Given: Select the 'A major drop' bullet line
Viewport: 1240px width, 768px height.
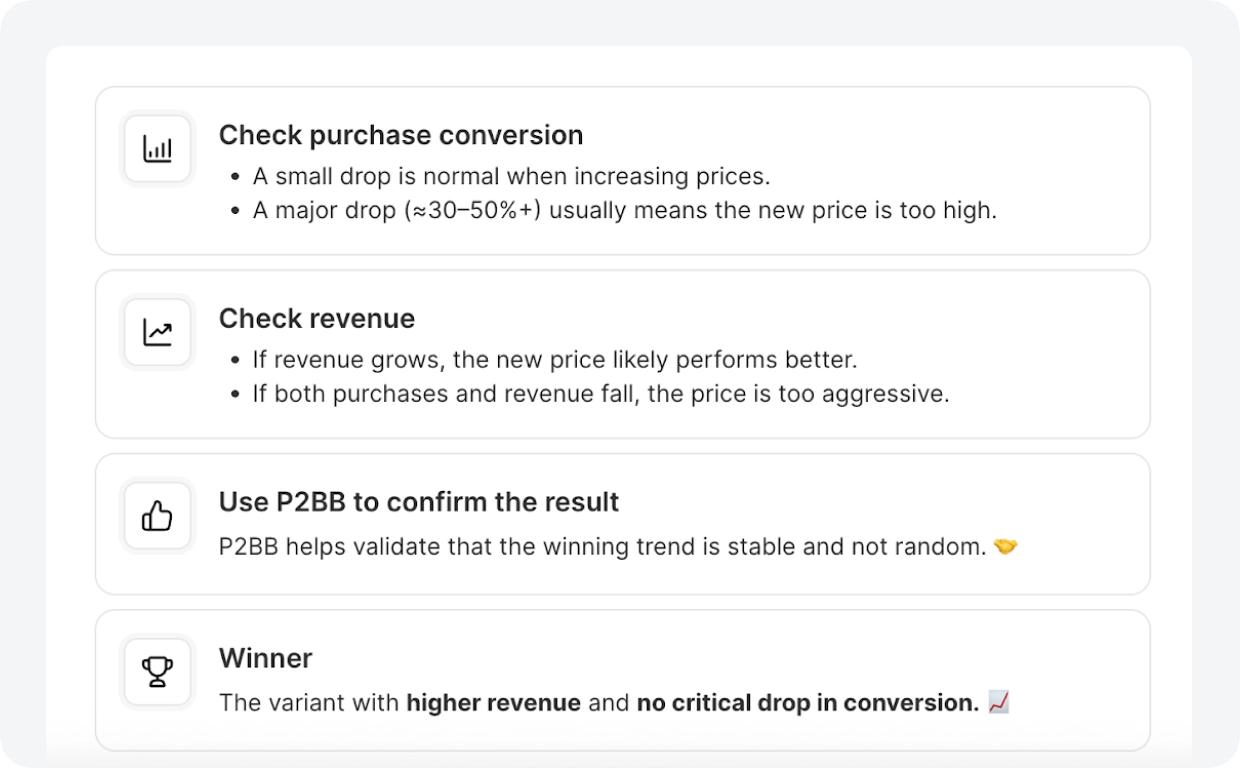Looking at the screenshot, I should coord(624,211).
